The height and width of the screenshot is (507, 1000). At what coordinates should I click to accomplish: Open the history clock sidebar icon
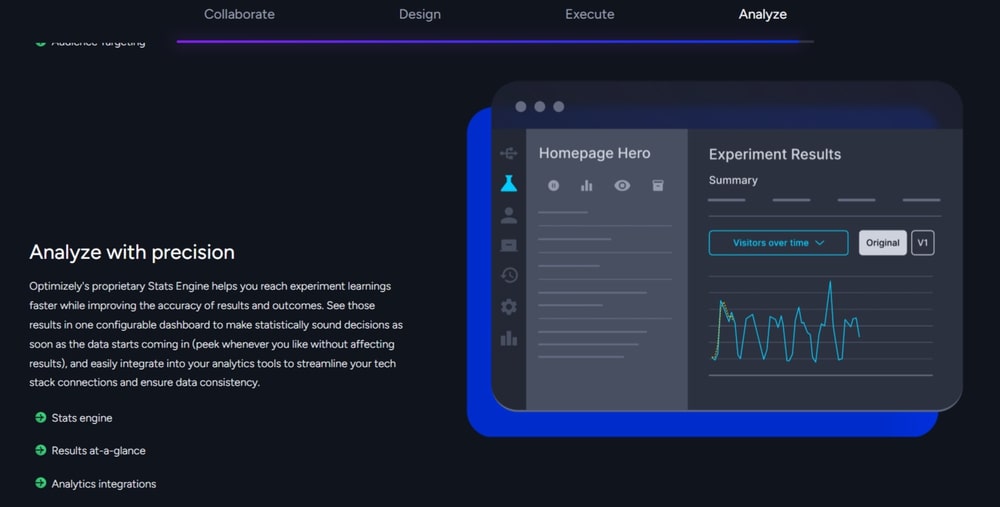pyautogui.click(x=508, y=276)
